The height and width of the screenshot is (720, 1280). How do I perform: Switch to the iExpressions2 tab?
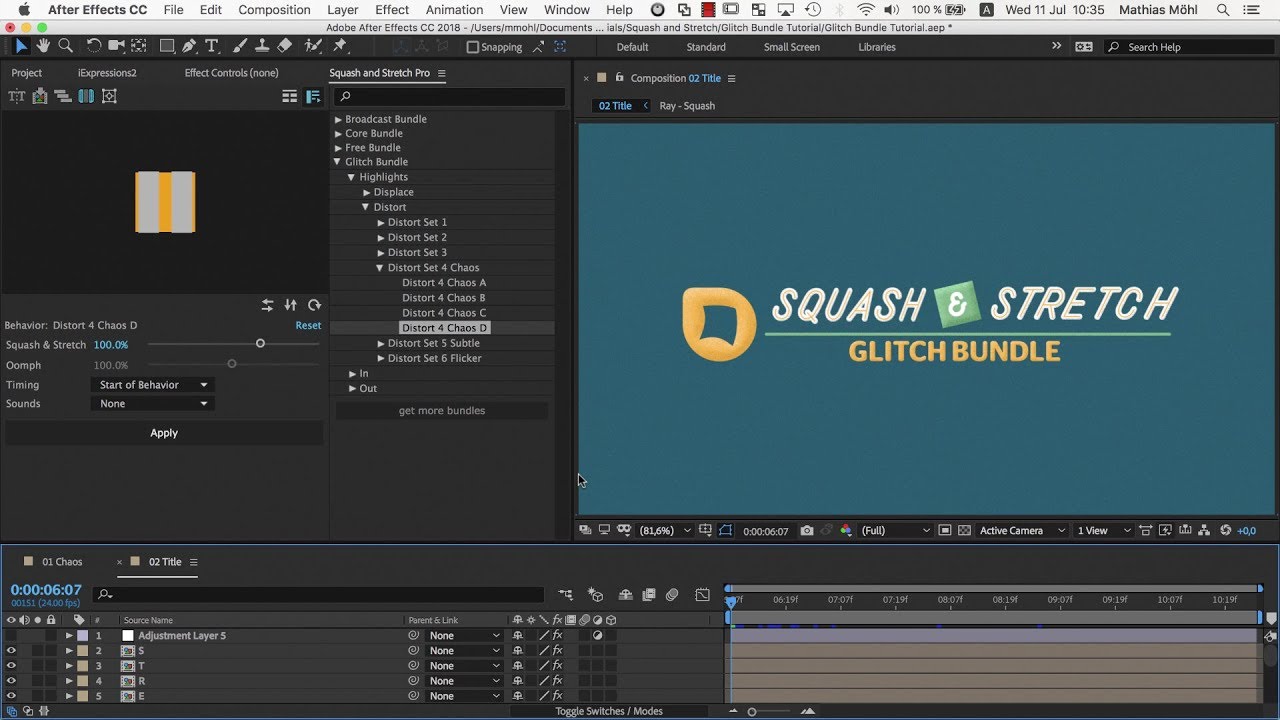(x=107, y=73)
